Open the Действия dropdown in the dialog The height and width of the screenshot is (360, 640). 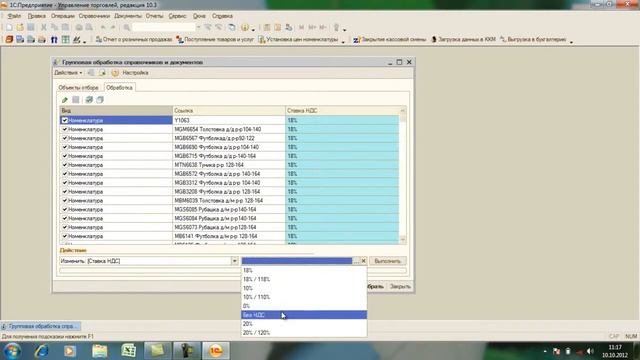(x=68, y=73)
